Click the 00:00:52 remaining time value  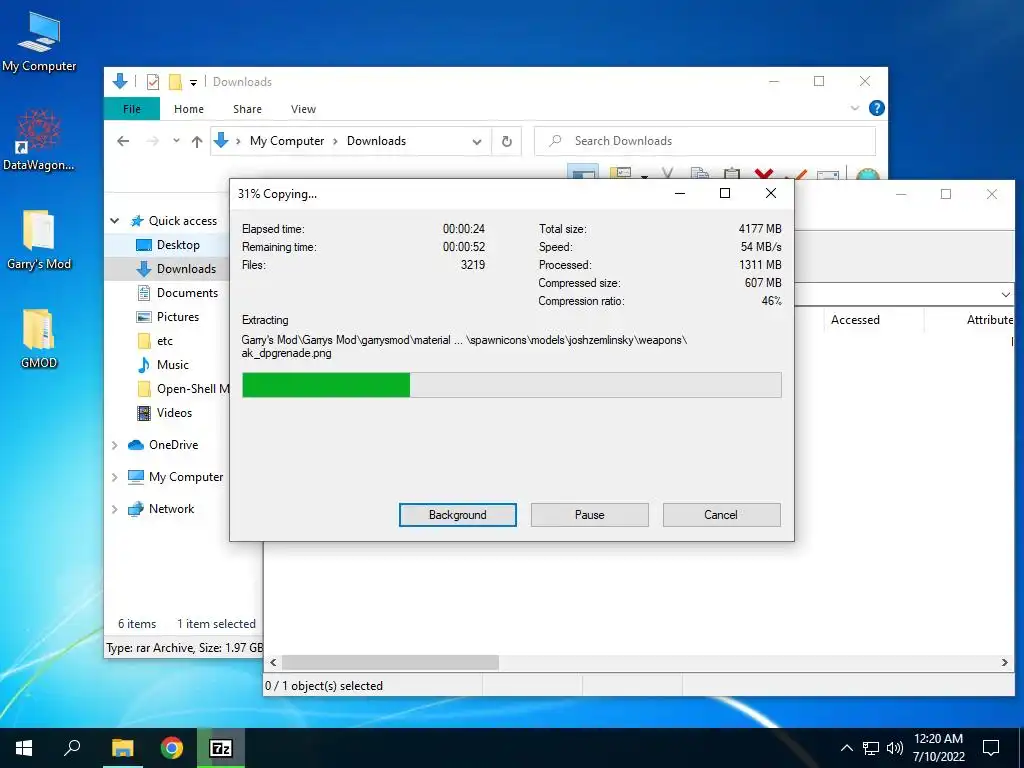pos(464,247)
